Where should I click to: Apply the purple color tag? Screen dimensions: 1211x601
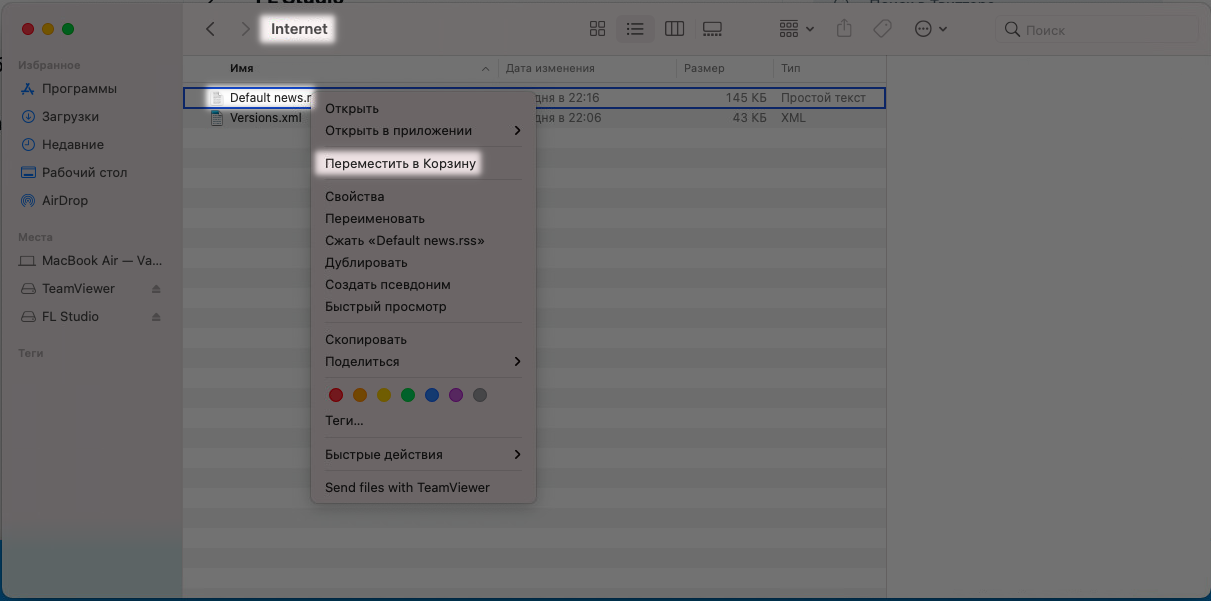(456, 395)
